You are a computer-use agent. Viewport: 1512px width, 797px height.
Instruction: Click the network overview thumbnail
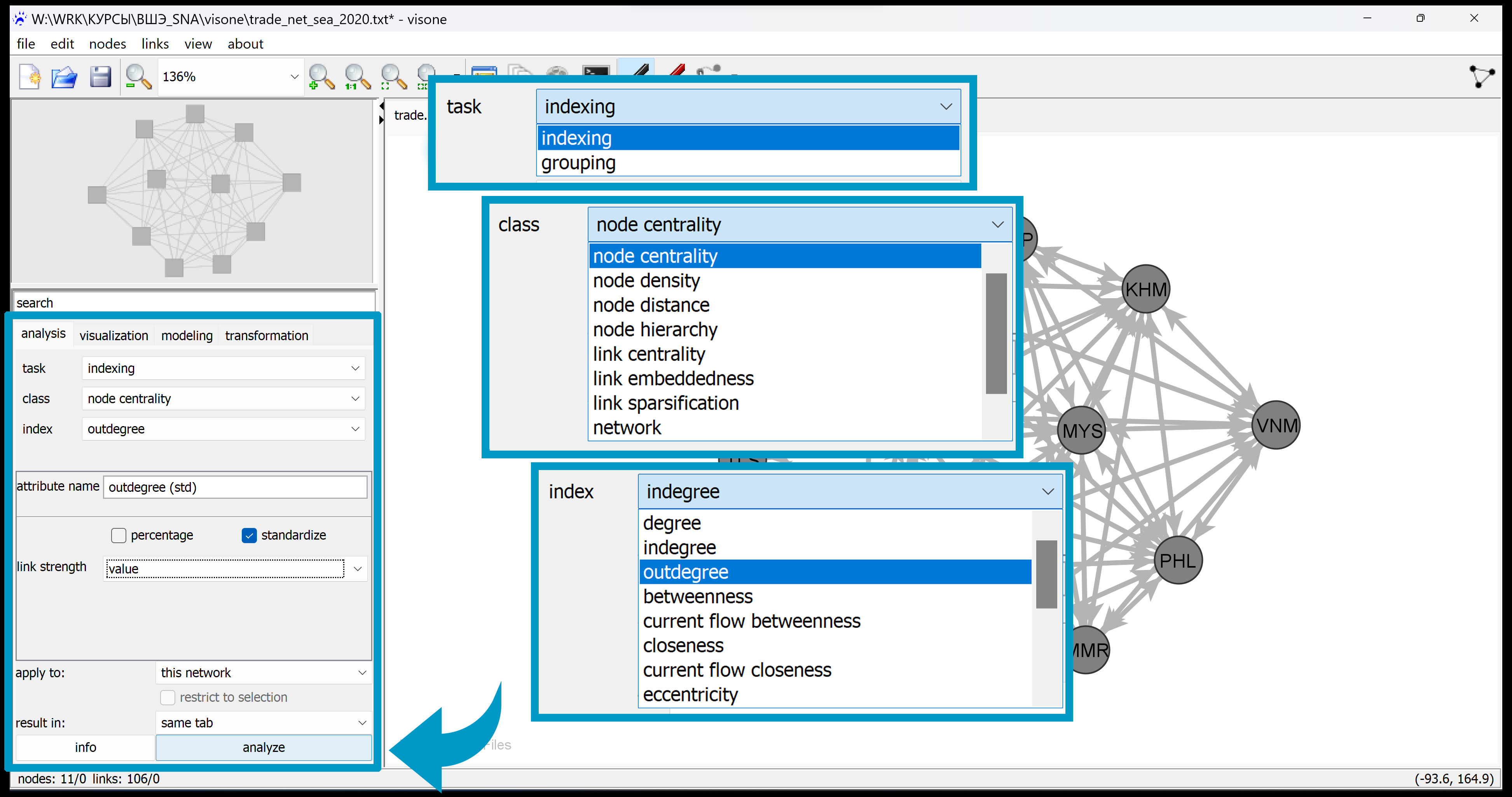[x=192, y=191]
